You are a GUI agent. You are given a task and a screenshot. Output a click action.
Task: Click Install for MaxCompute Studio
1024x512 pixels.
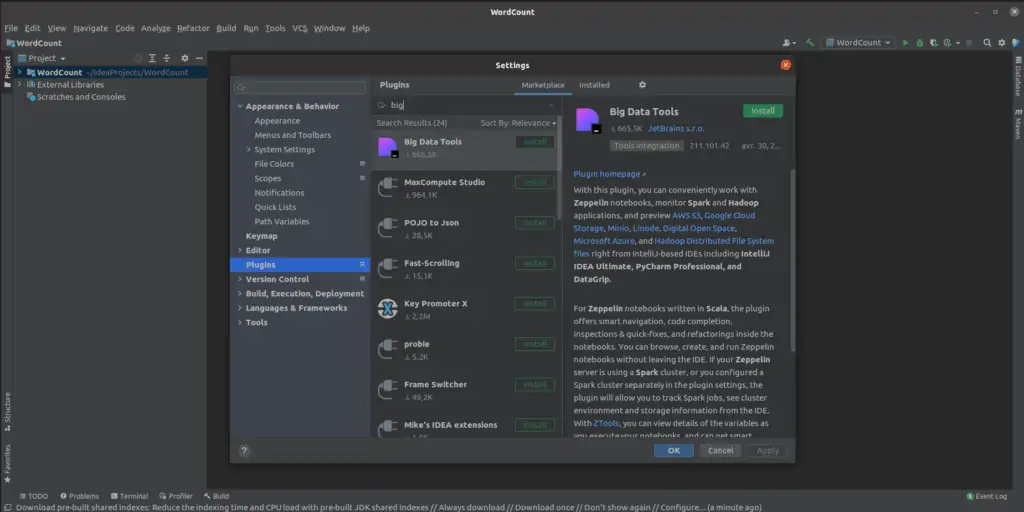[x=535, y=183]
